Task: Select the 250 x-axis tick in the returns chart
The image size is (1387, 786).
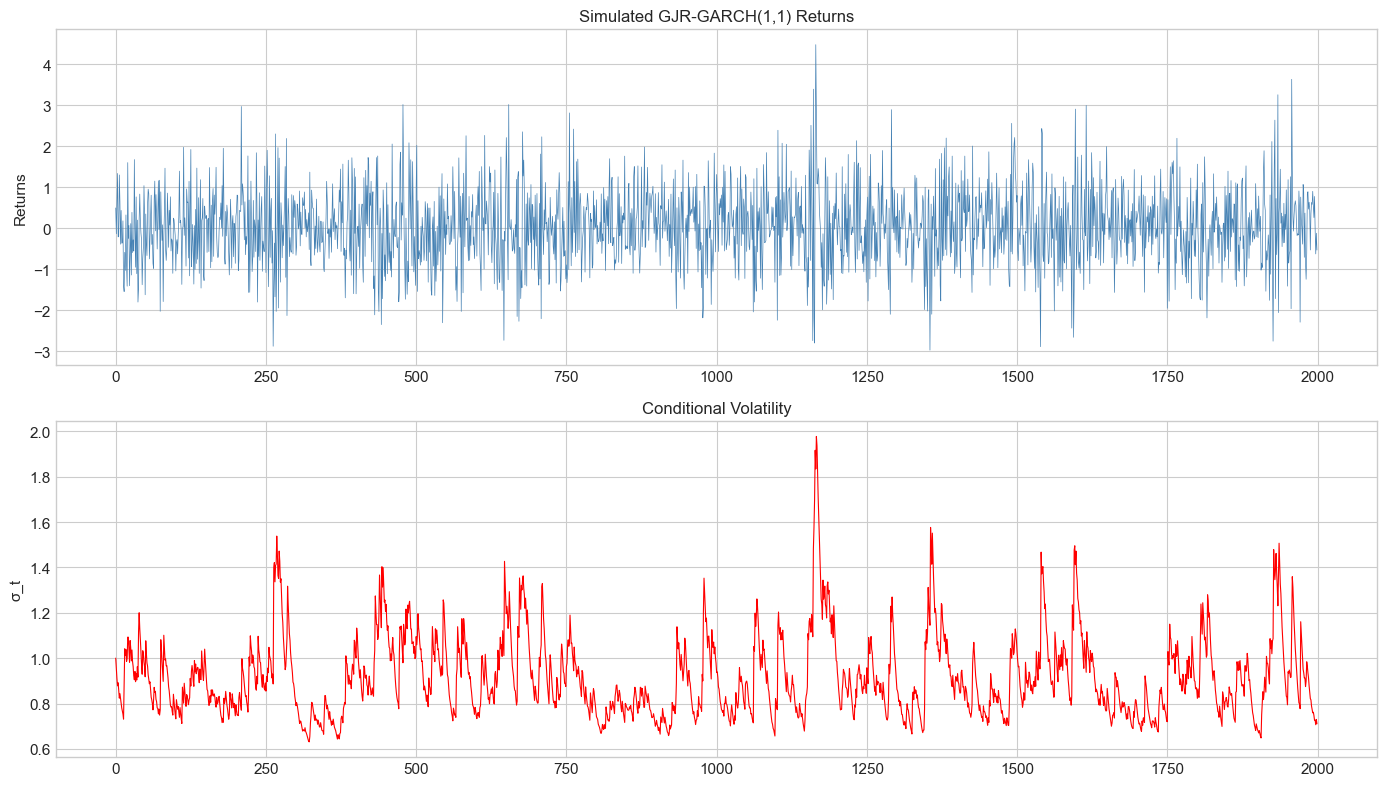Action: 266,377
